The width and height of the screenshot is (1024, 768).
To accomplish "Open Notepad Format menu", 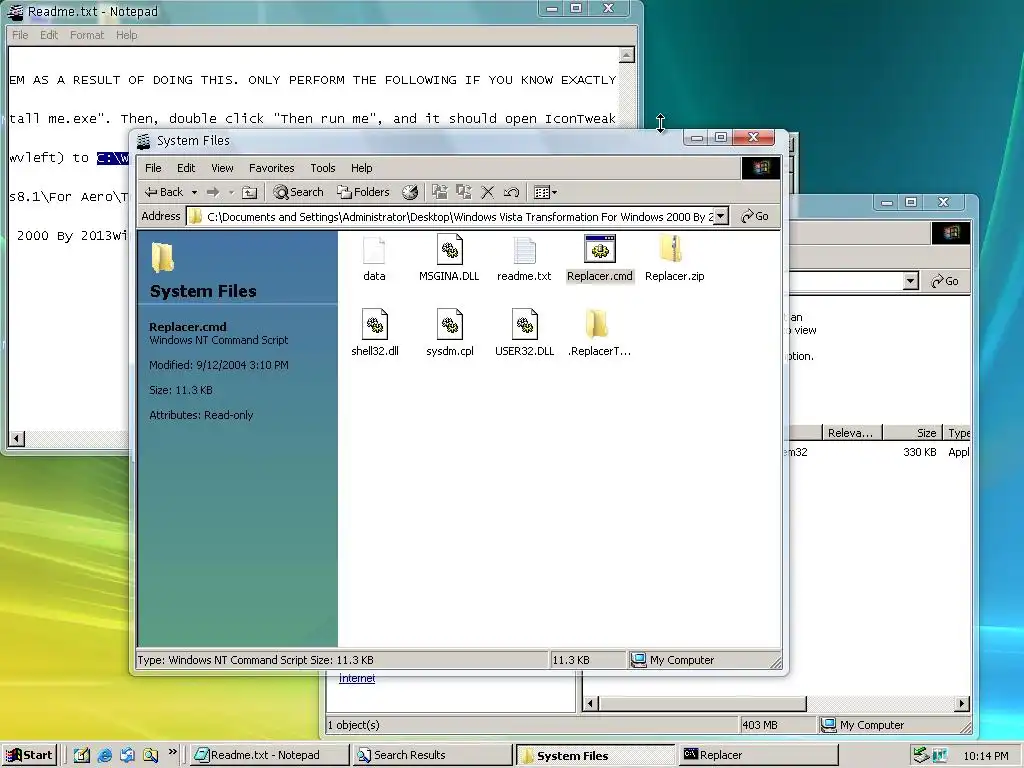I will pos(87,35).
